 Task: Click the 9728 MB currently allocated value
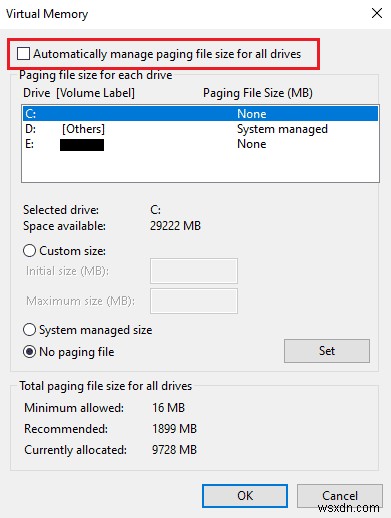[174, 450]
